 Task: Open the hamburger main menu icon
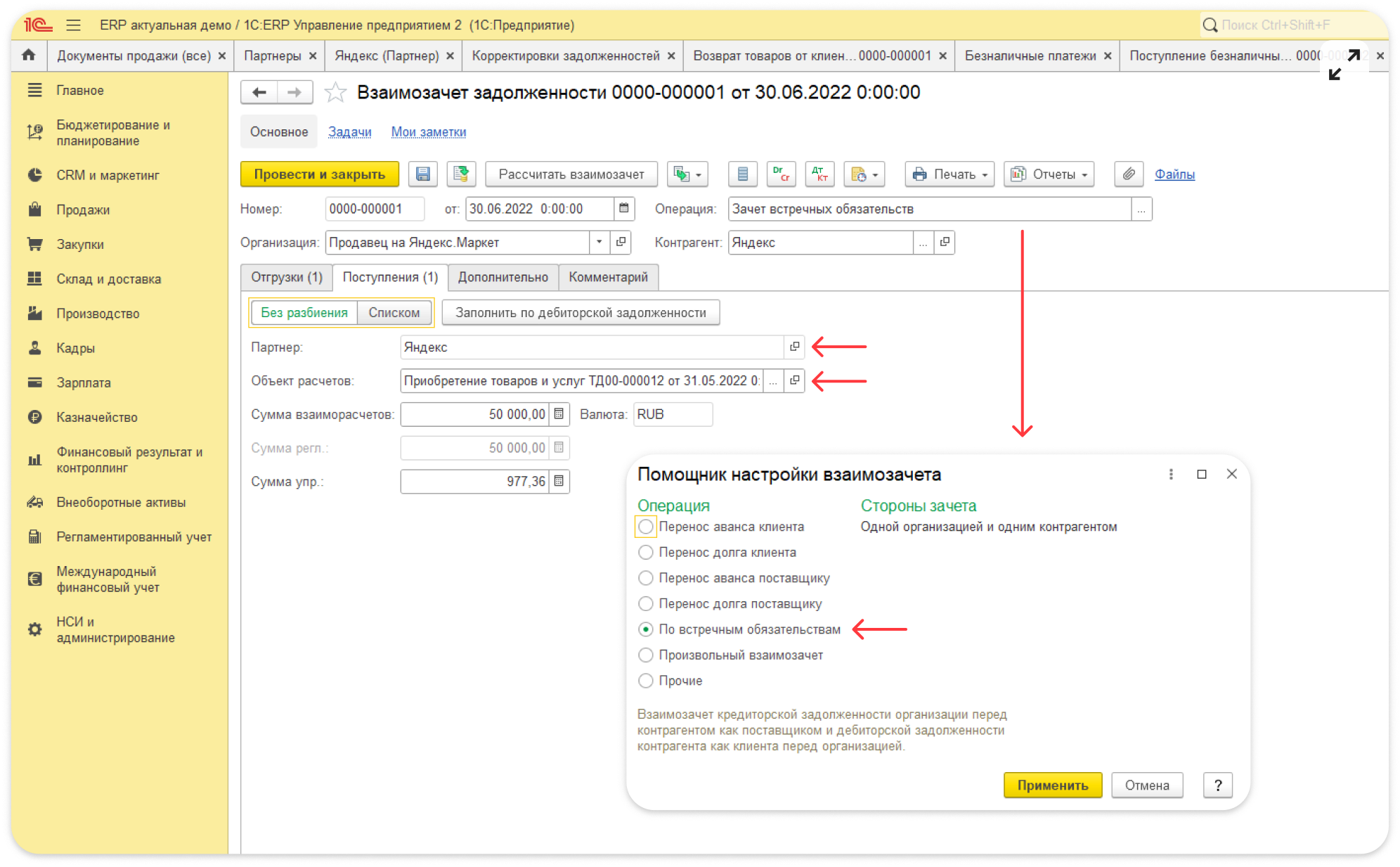coord(73,25)
